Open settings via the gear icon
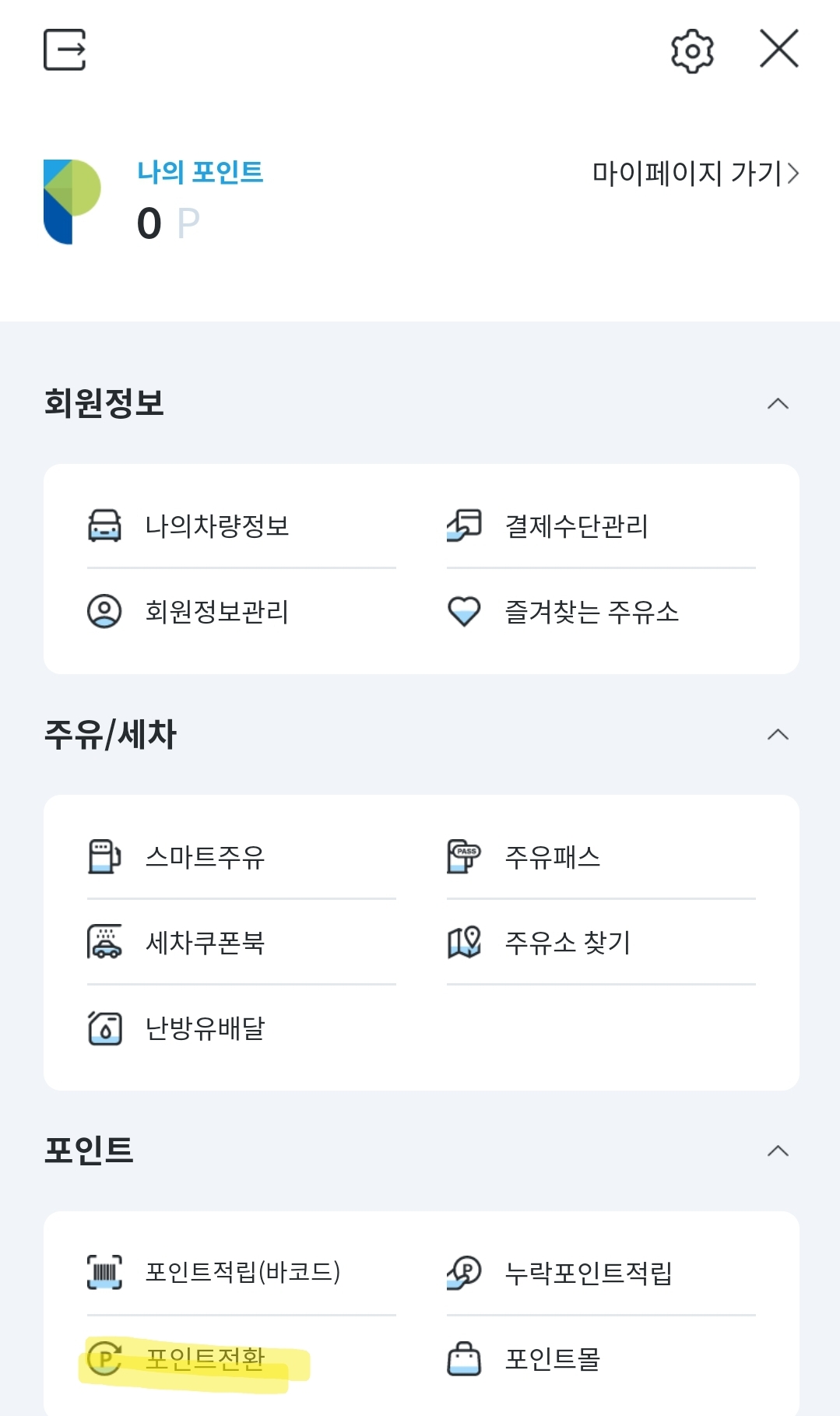 coord(692,51)
